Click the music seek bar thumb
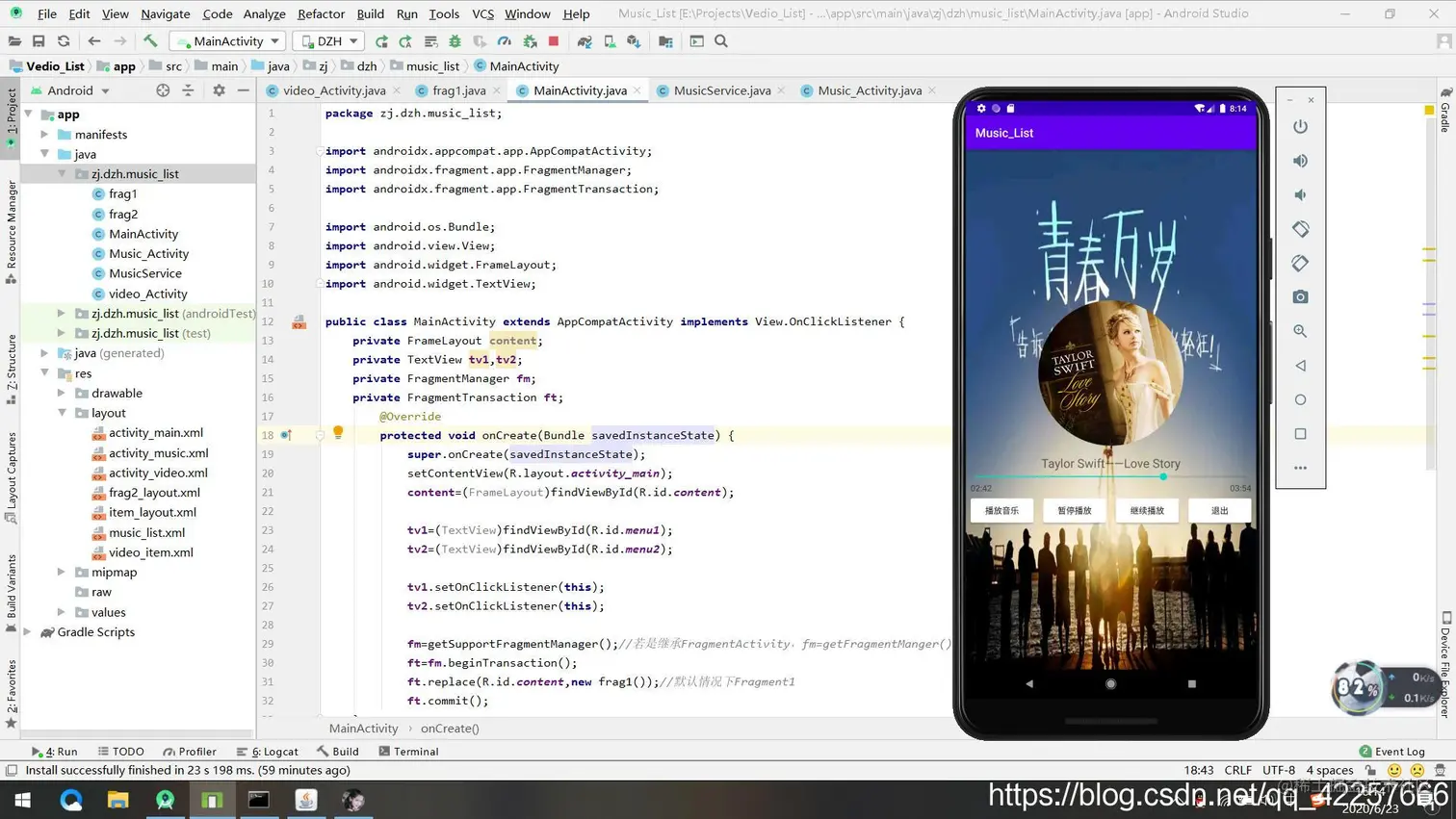The width and height of the screenshot is (1456, 819). pyautogui.click(x=1163, y=476)
